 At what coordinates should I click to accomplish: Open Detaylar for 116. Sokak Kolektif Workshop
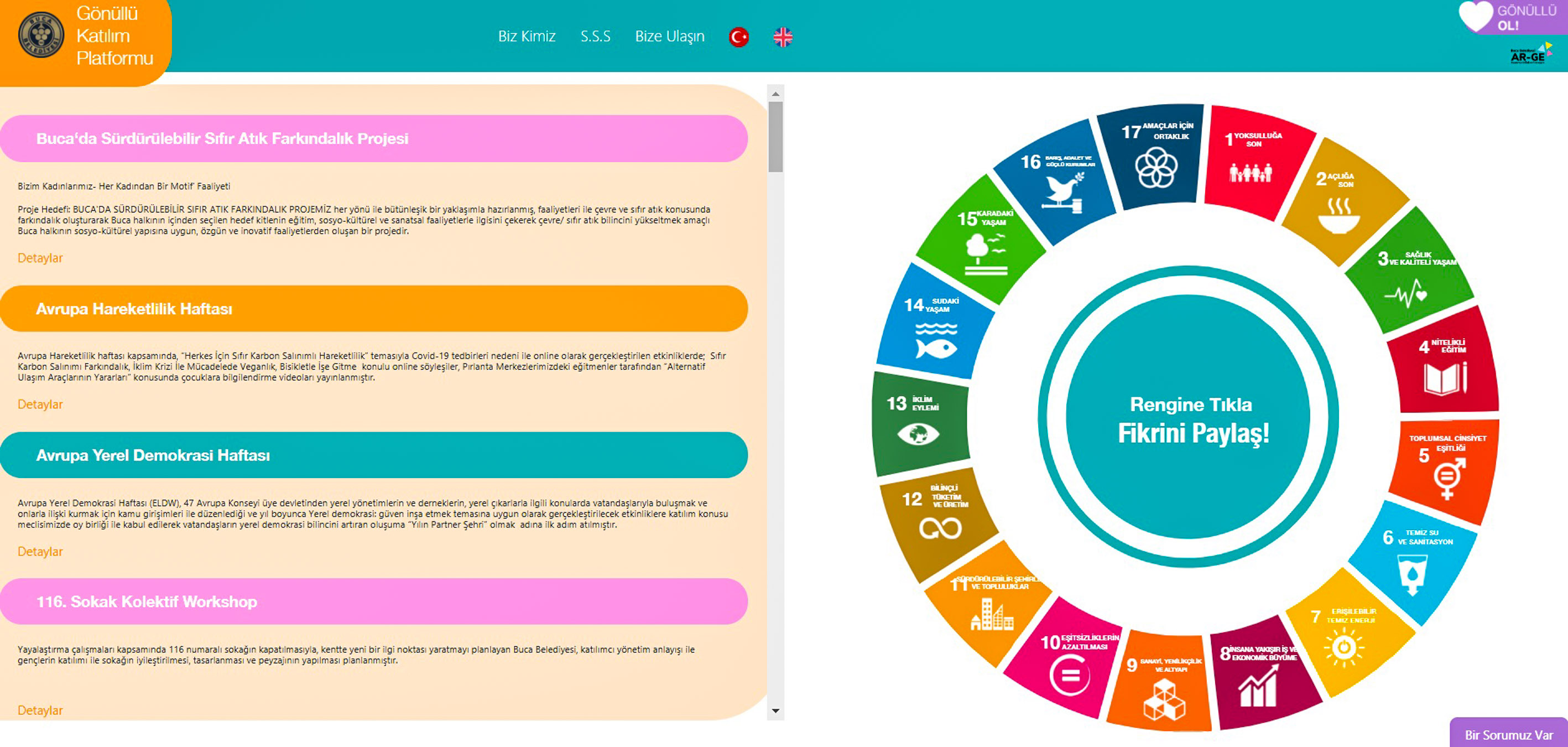point(40,710)
